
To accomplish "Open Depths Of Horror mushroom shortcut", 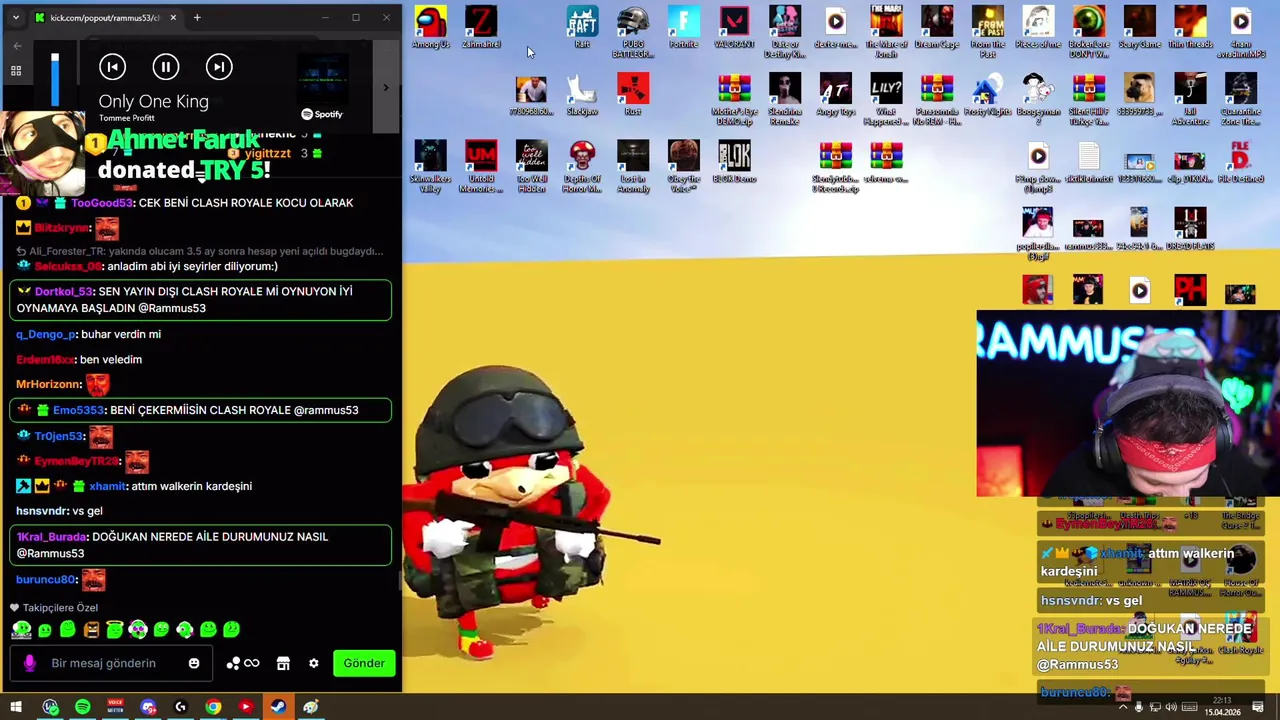I will click(582, 166).
